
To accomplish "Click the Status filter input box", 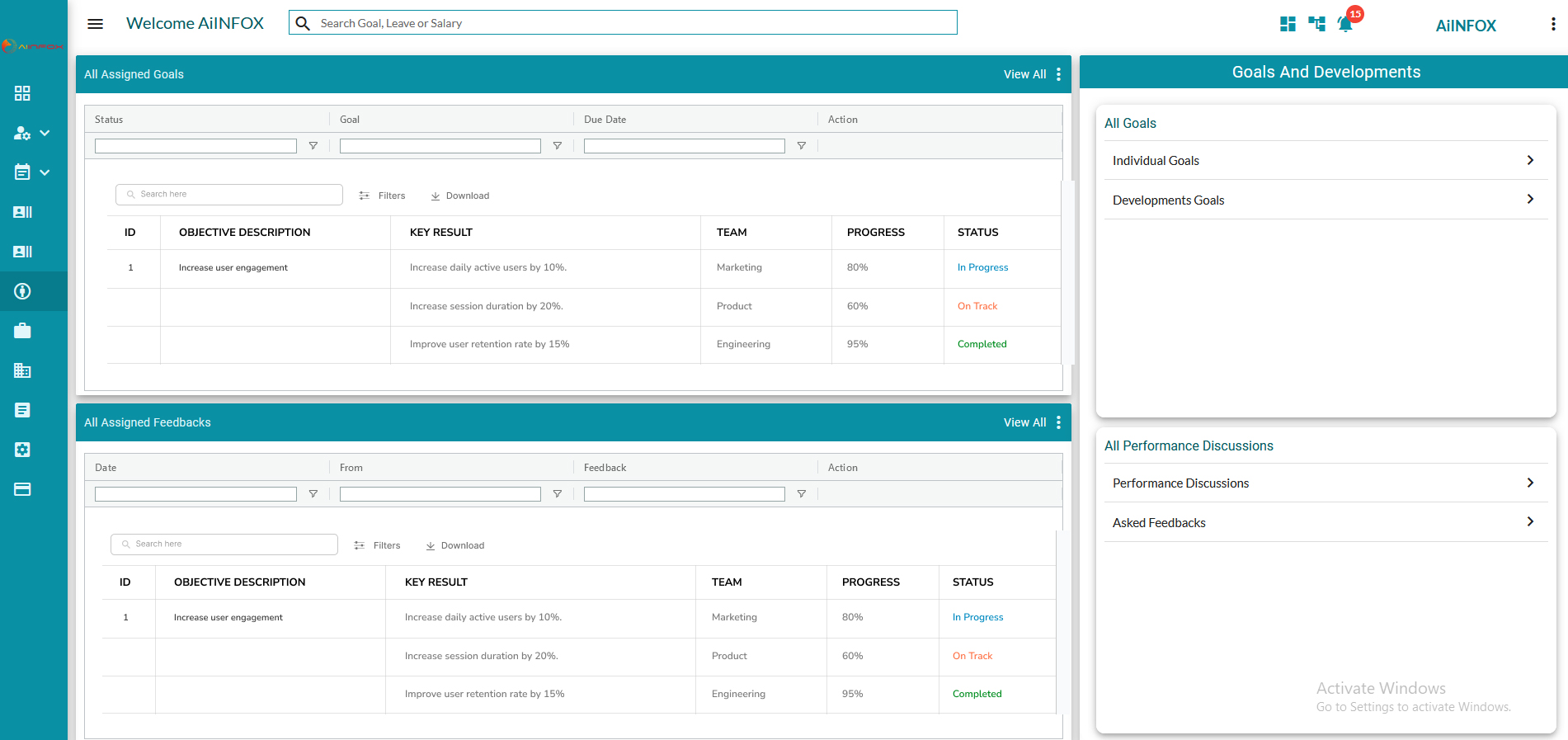I will pos(195,146).
